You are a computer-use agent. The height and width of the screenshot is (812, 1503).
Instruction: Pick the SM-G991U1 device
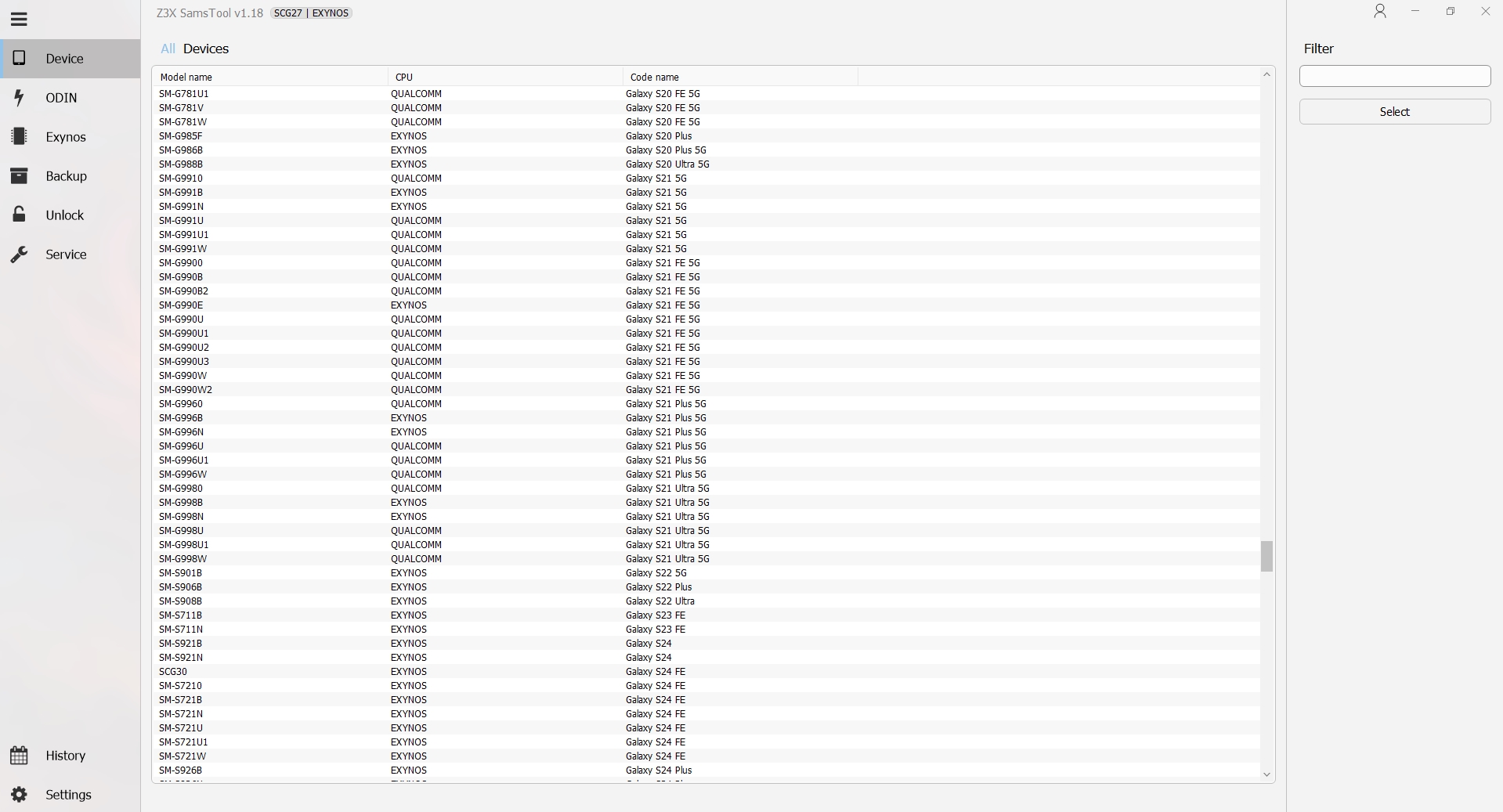pyautogui.click(x=706, y=235)
